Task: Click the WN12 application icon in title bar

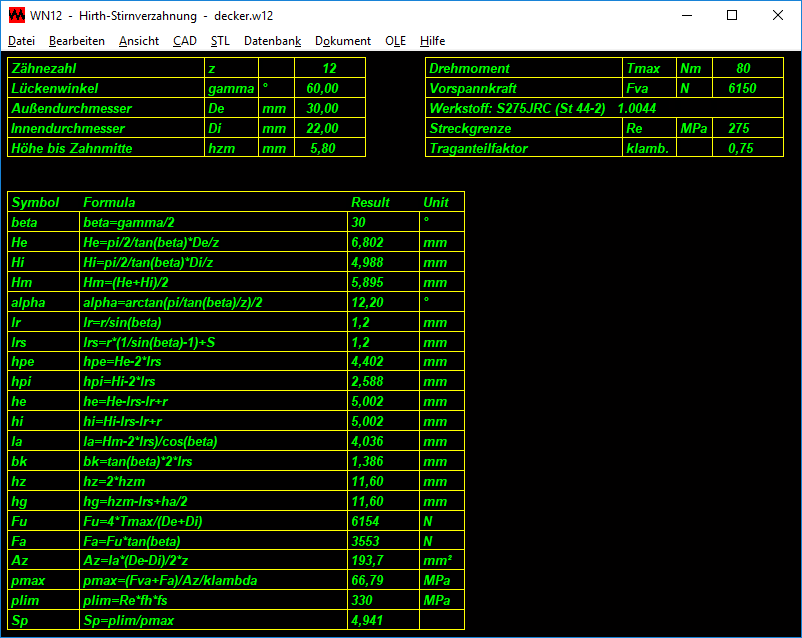Action: 16,16
